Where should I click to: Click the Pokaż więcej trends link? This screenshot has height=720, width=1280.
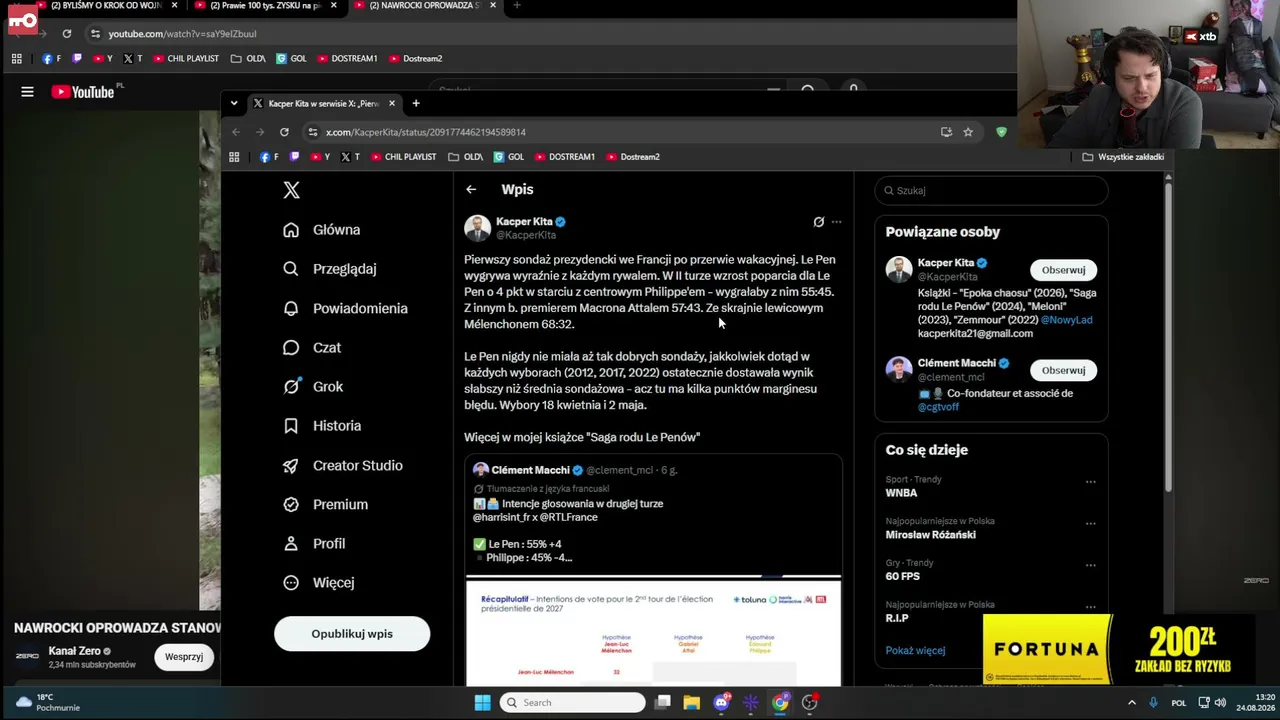click(x=915, y=651)
